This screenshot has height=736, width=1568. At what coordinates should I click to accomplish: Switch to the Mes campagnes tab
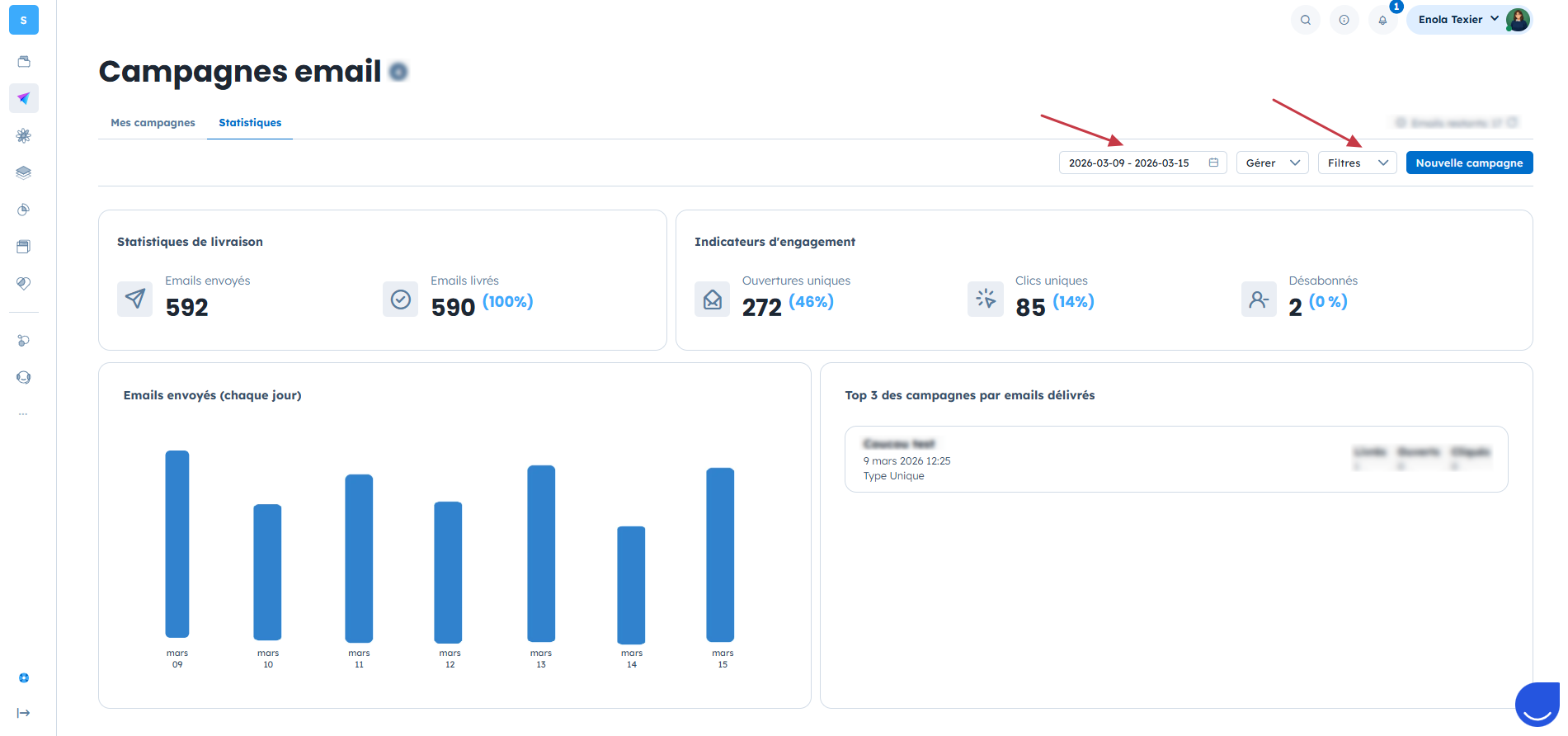[x=153, y=123]
